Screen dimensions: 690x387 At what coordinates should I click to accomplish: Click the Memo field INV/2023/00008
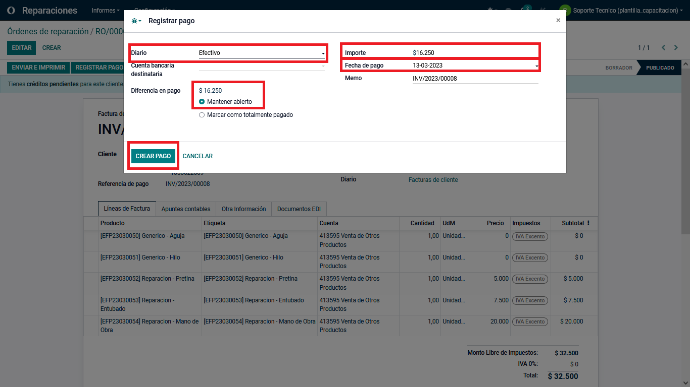pyautogui.click(x=475, y=78)
